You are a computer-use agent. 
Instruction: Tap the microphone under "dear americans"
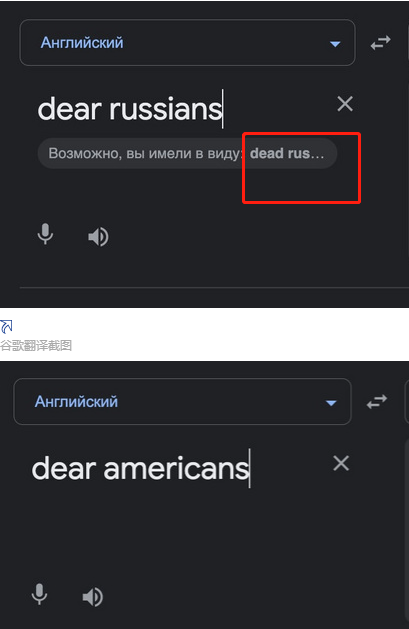(x=39, y=594)
